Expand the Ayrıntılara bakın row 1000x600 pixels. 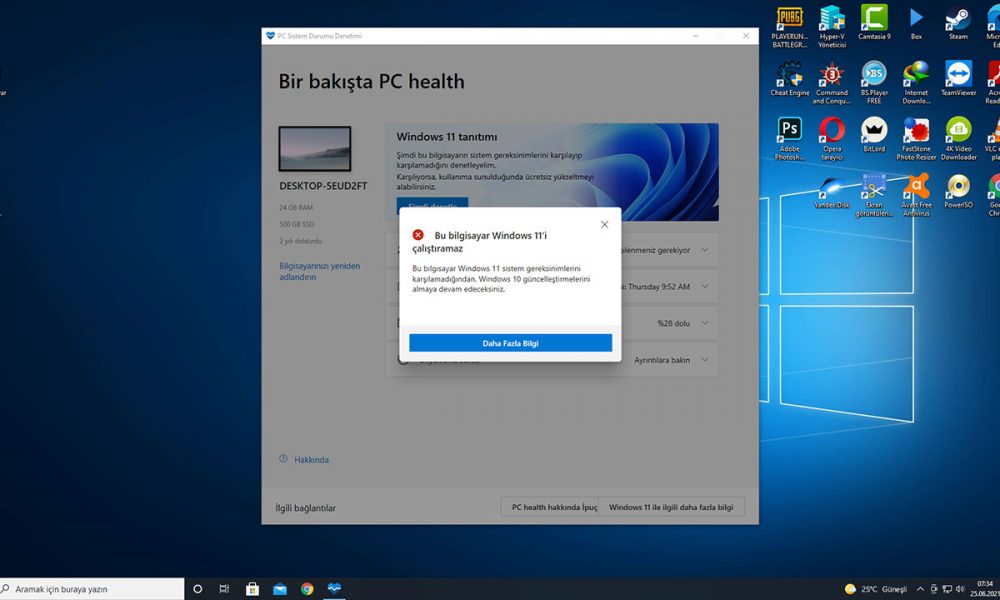click(703, 359)
